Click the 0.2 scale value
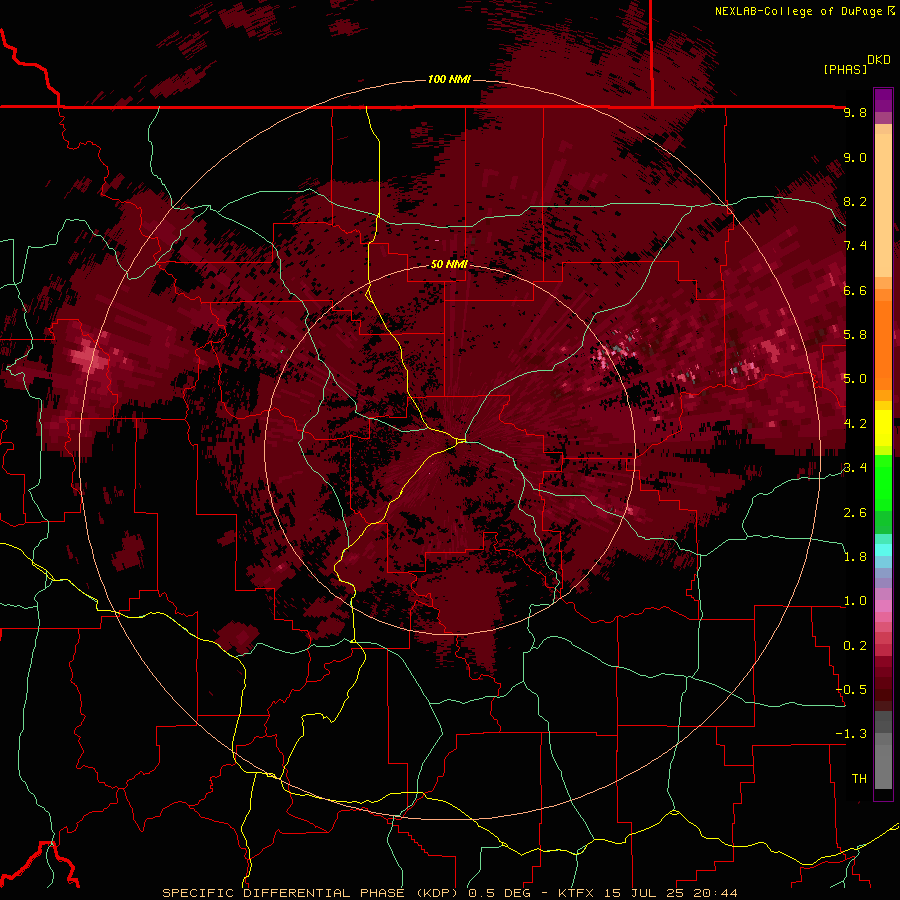900x900 pixels. coord(855,645)
